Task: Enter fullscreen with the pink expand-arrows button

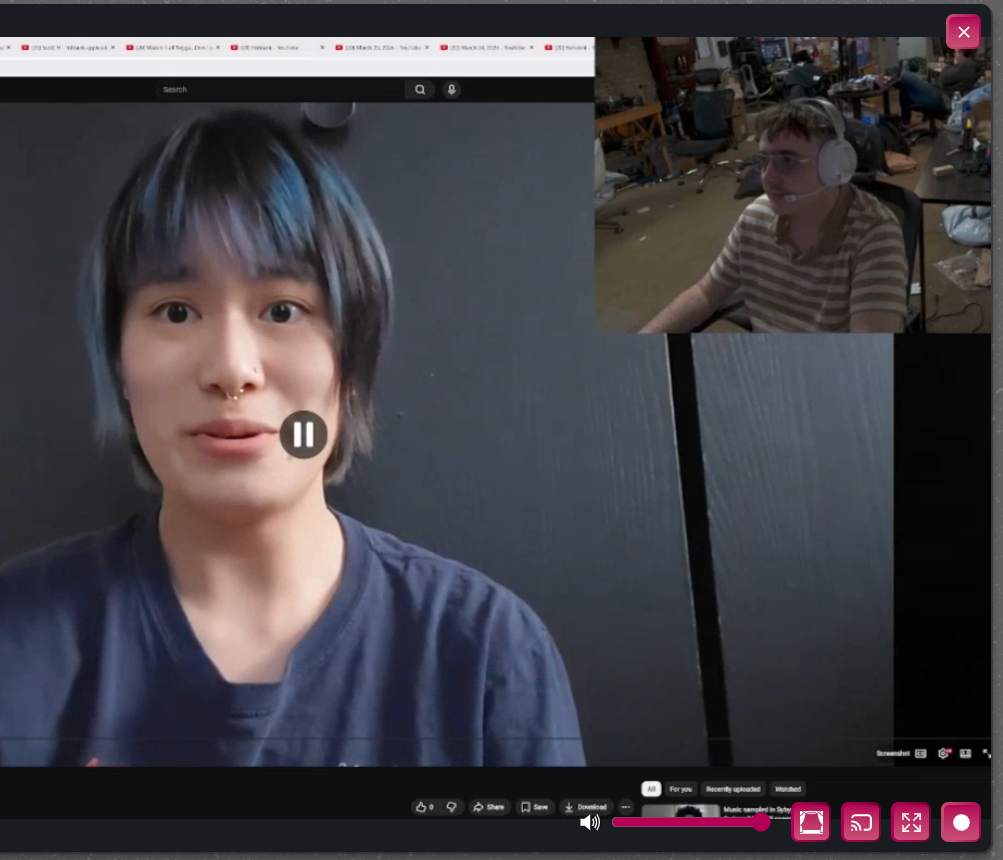Action: [x=911, y=822]
